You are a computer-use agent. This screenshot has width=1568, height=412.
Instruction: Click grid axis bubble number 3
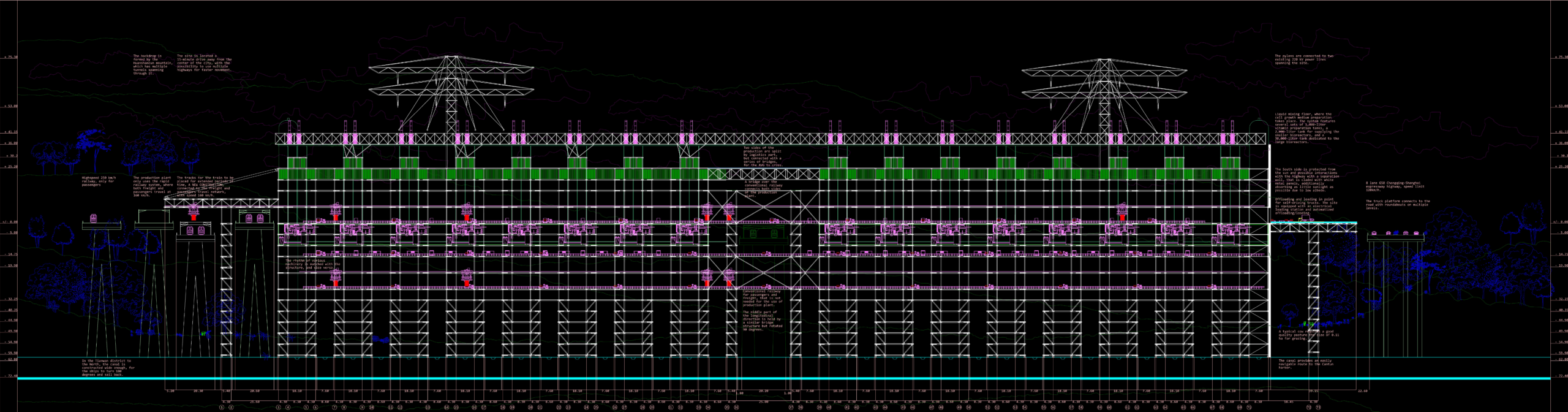pyautogui.click(x=279, y=407)
